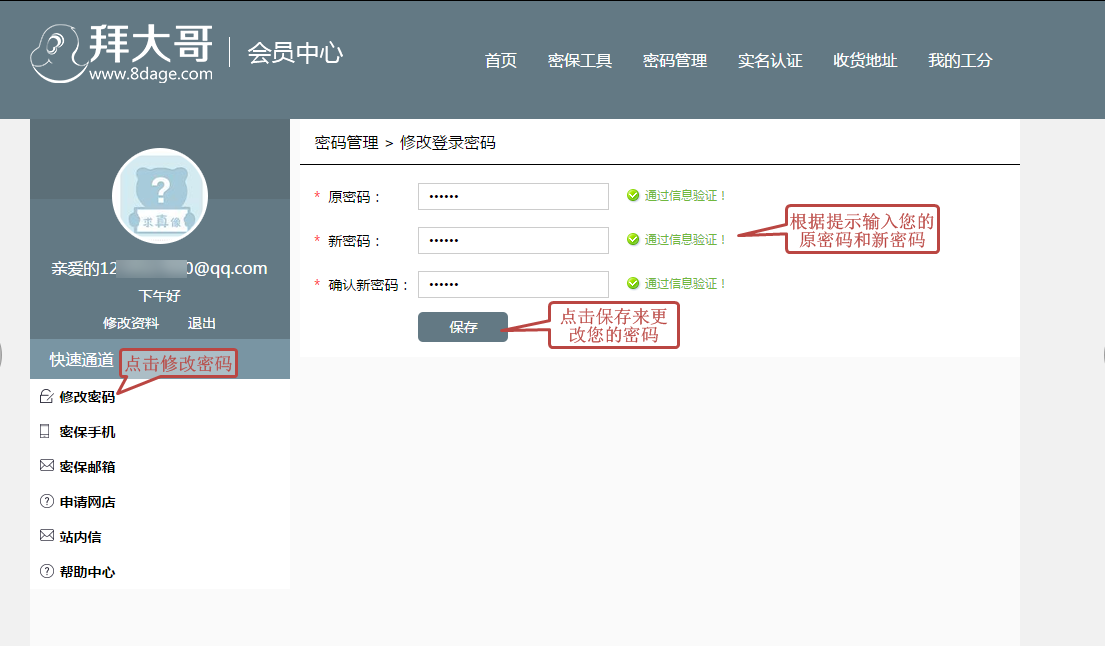
Task: Select 修改密码 in quick access list
Action: (87, 397)
